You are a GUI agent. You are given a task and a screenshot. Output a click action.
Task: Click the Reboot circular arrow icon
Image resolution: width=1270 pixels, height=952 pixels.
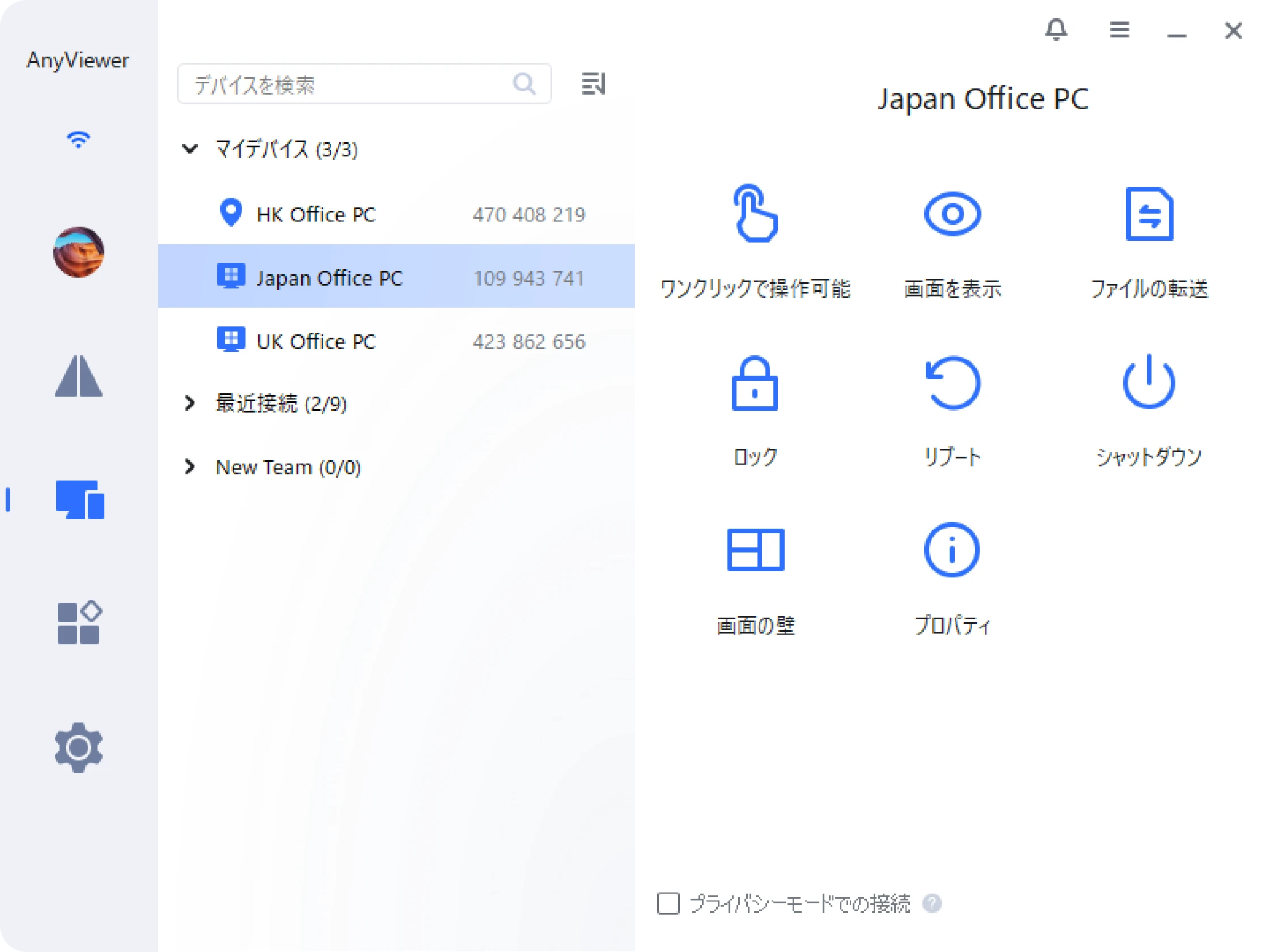click(x=952, y=383)
